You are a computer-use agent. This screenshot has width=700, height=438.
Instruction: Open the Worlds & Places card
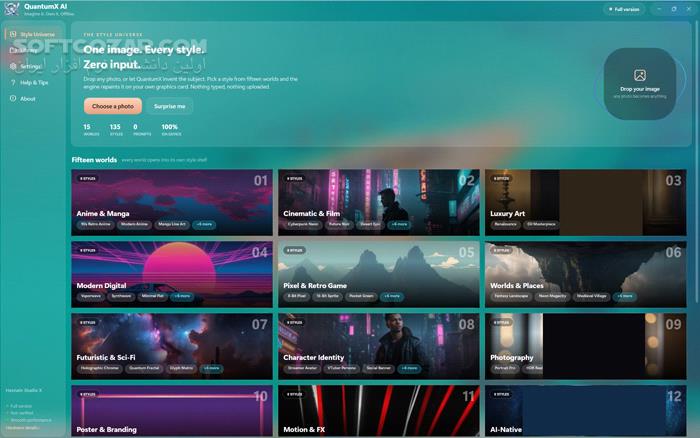coord(586,274)
